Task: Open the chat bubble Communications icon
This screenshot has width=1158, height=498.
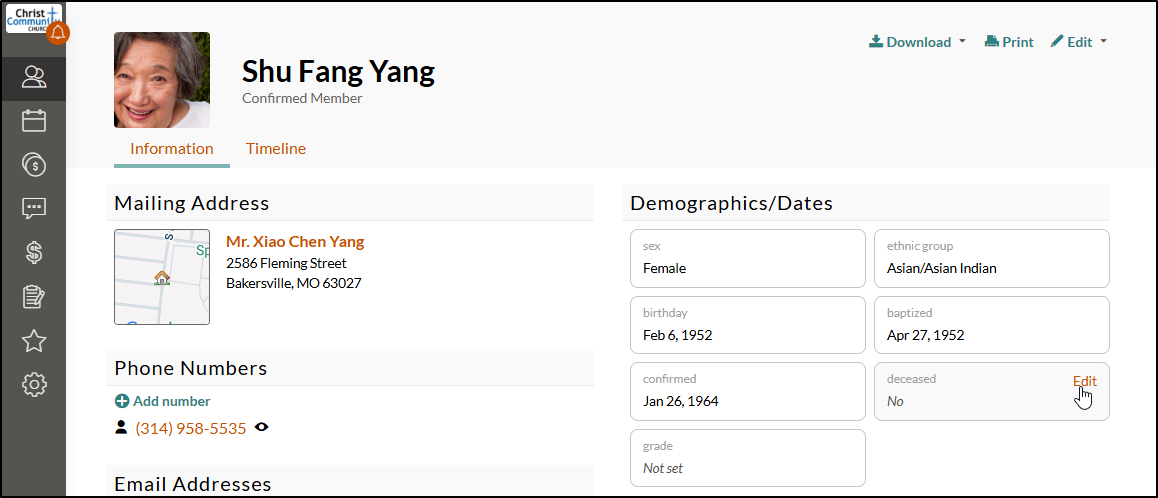Action: [34, 209]
